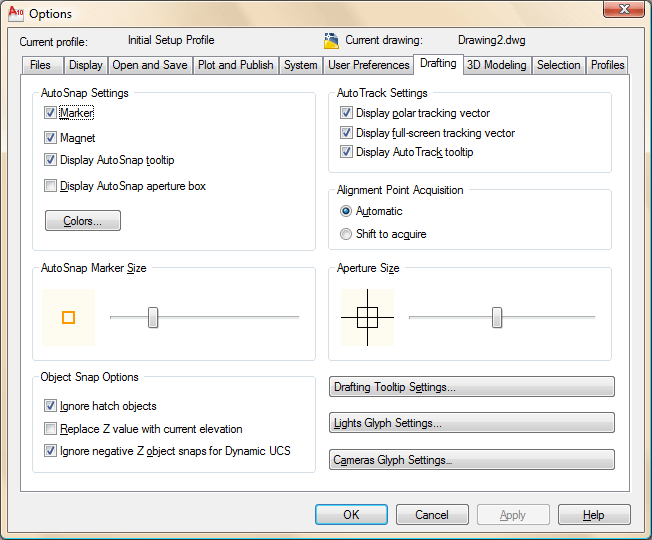Uncheck Ignore hatch objects
Viewport: 652px width, 540px height.
(x=50, y=406)
